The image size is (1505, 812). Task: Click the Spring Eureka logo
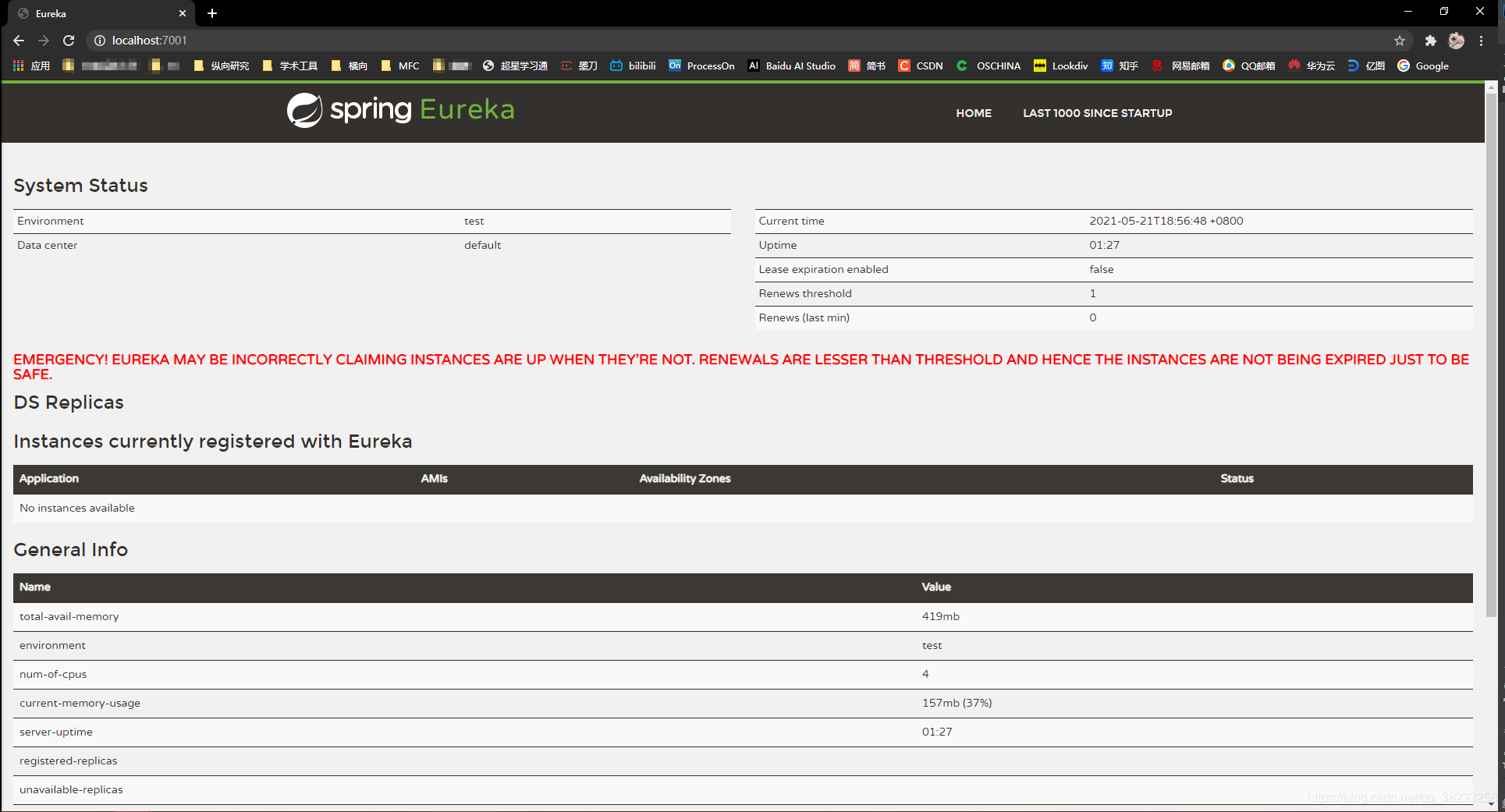(400, 110)
